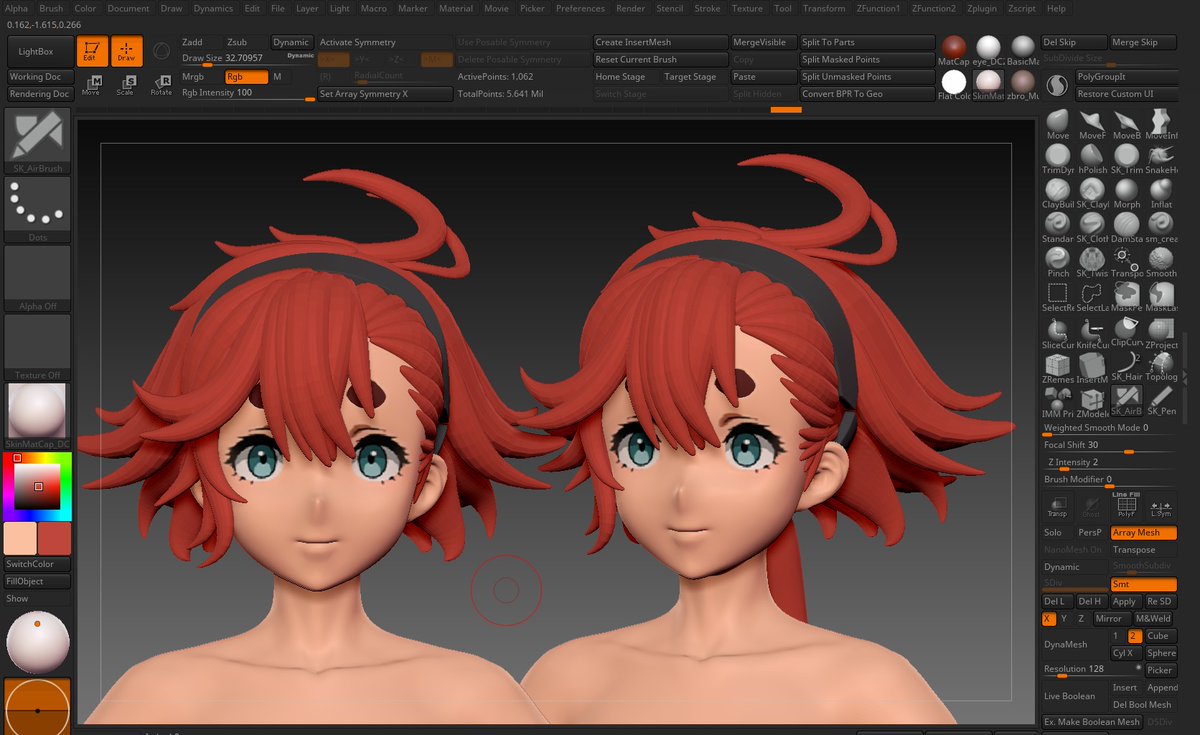
Task: Toggle Array Mesh button
Action: point(1143,533)
